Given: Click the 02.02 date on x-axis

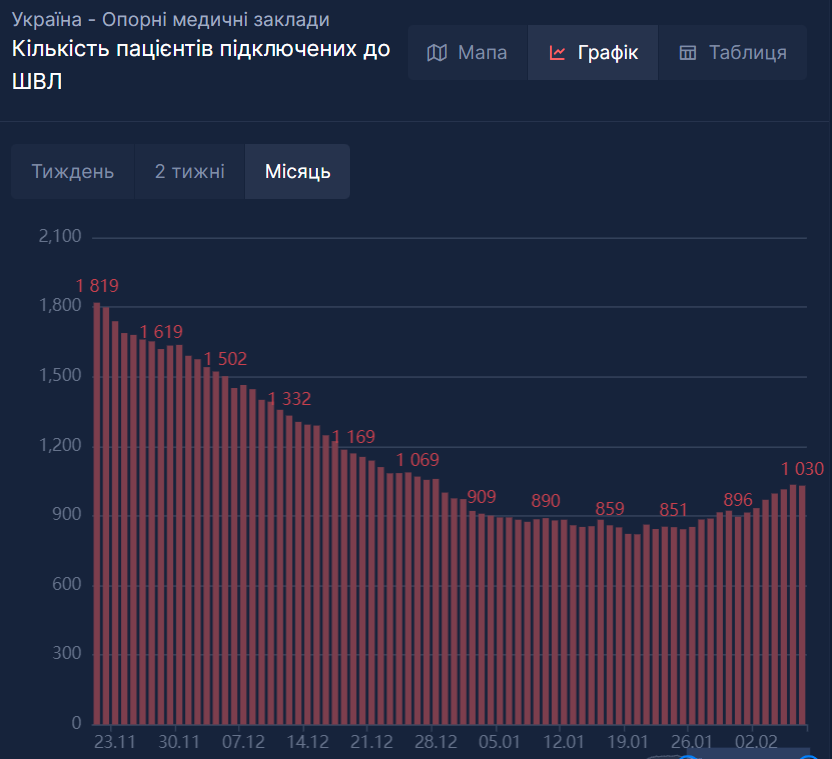Looking at the screenshot, I should tap(756, 742).
